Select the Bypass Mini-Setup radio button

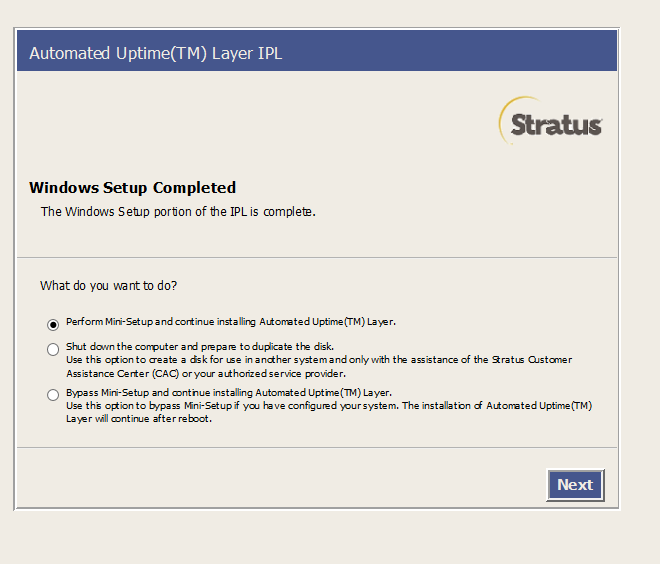coord(53,395)
